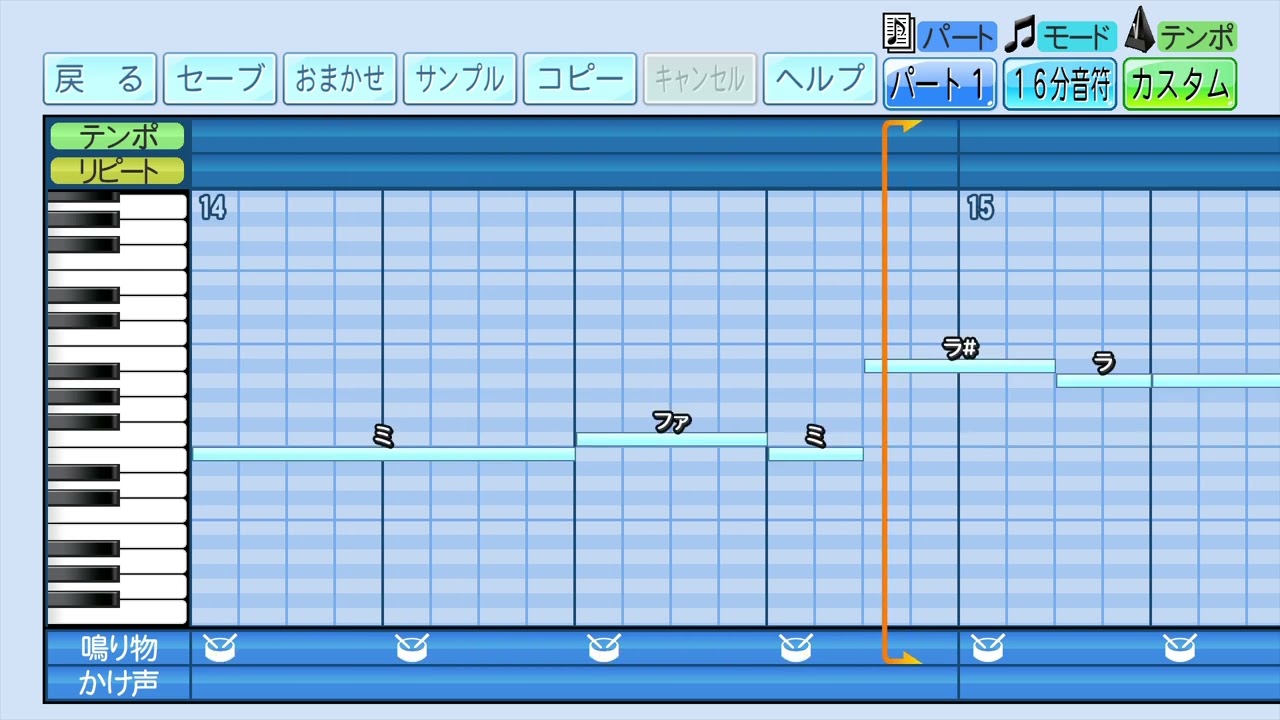Select the ラ# note bar
Image resolution: width=1280 pixels, height=720 pixels.
pos(960,366)
